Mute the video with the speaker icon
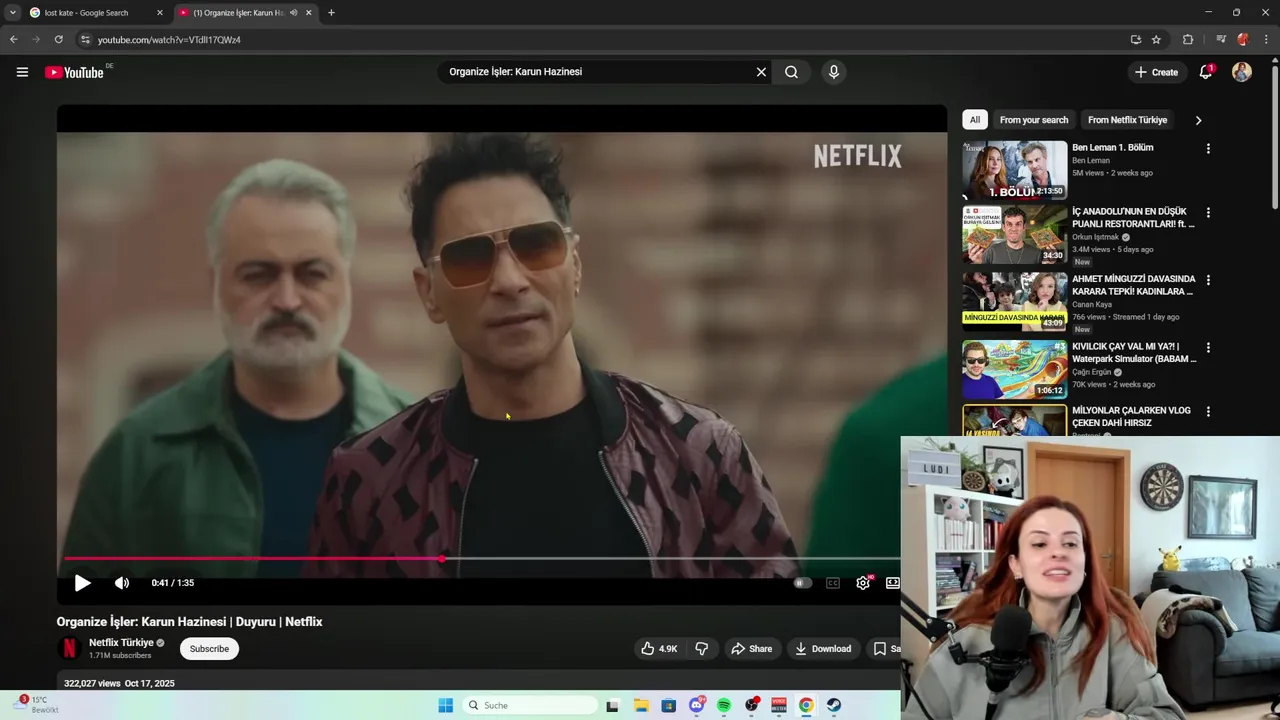This screenshot has height=720, width=1280. coord(122,583)
